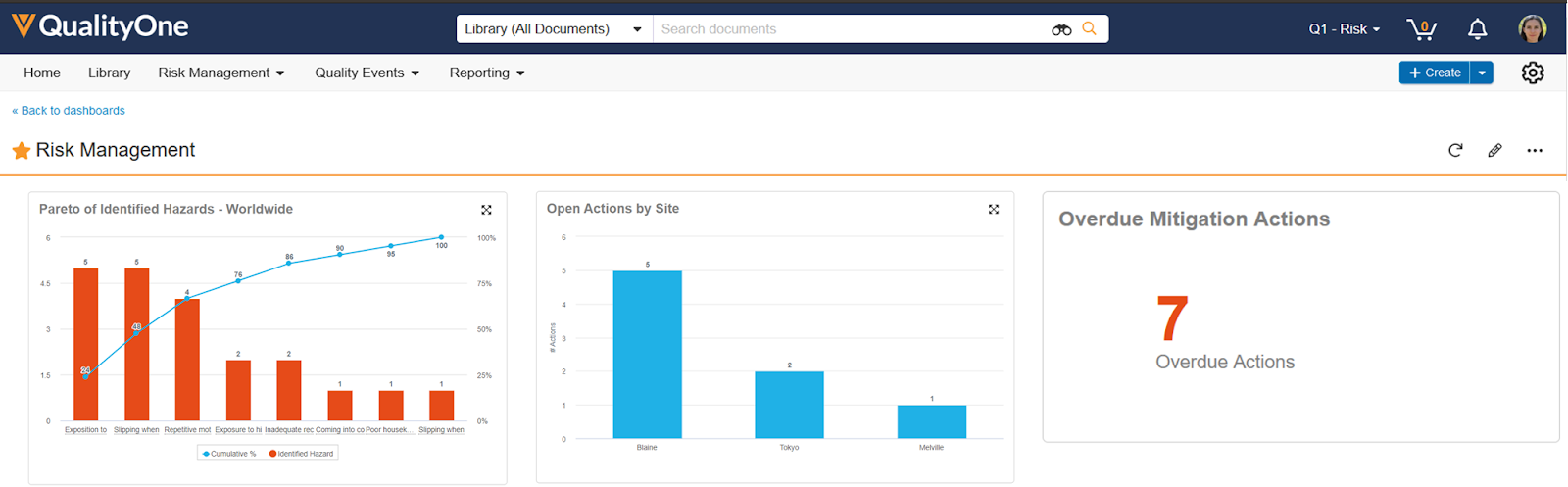Click the Coming into co hazard bar

tap(340, 406)
